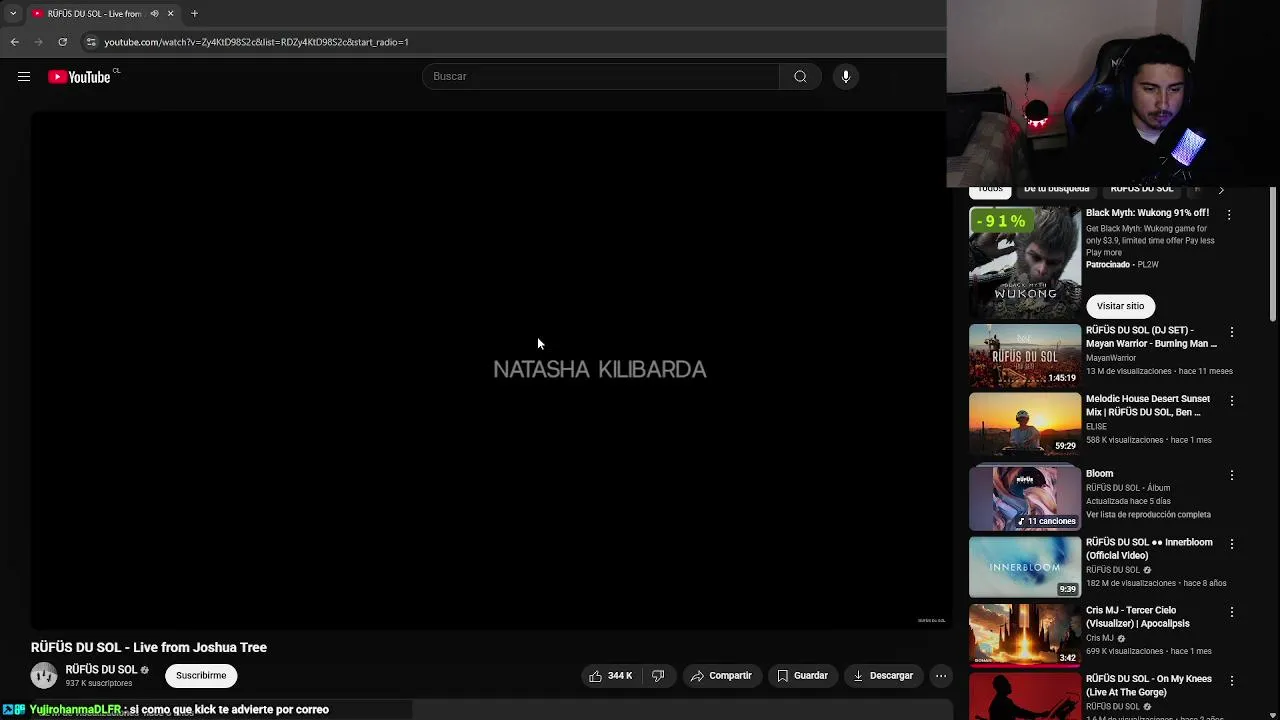Open the Bloom album playlist thumbnail
The width and height of the screenshot is (1280, 720).
click(1025, 498)
